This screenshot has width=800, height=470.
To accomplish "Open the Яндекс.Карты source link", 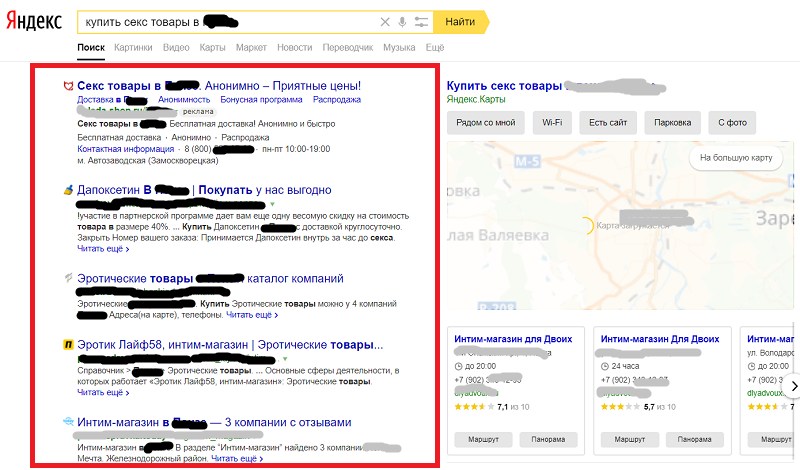I will click(x=476, y=100).
